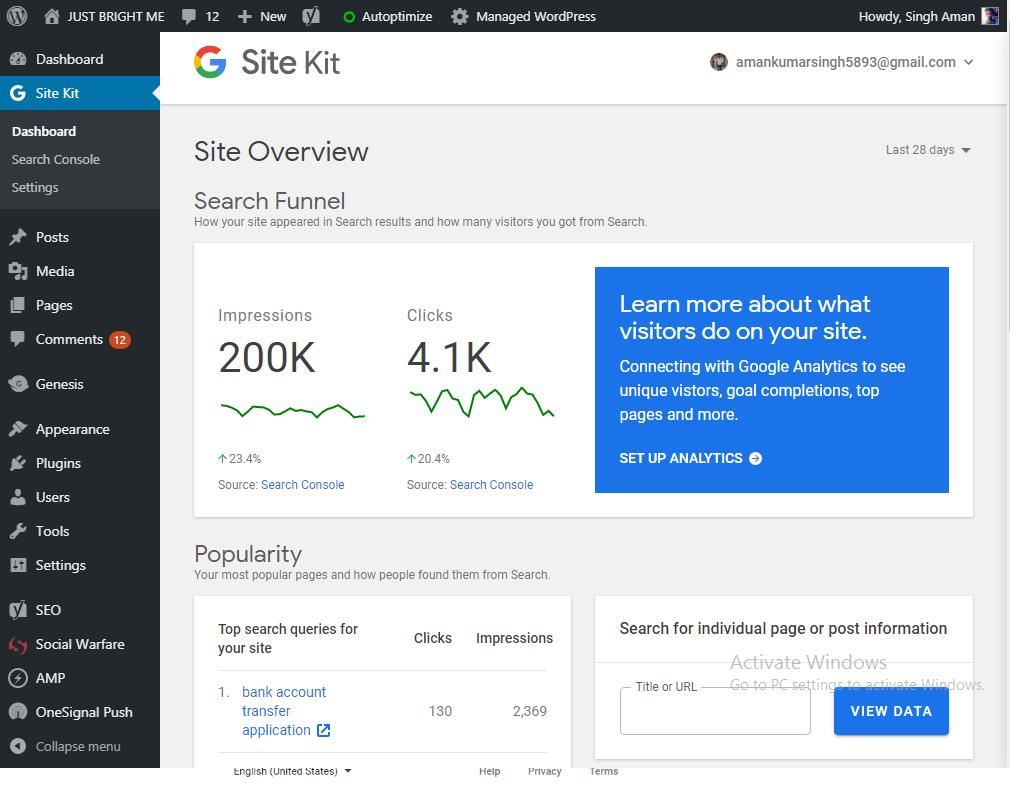
Task: Open the Yoast icon in the admin bar
Action: click(311, 16)
